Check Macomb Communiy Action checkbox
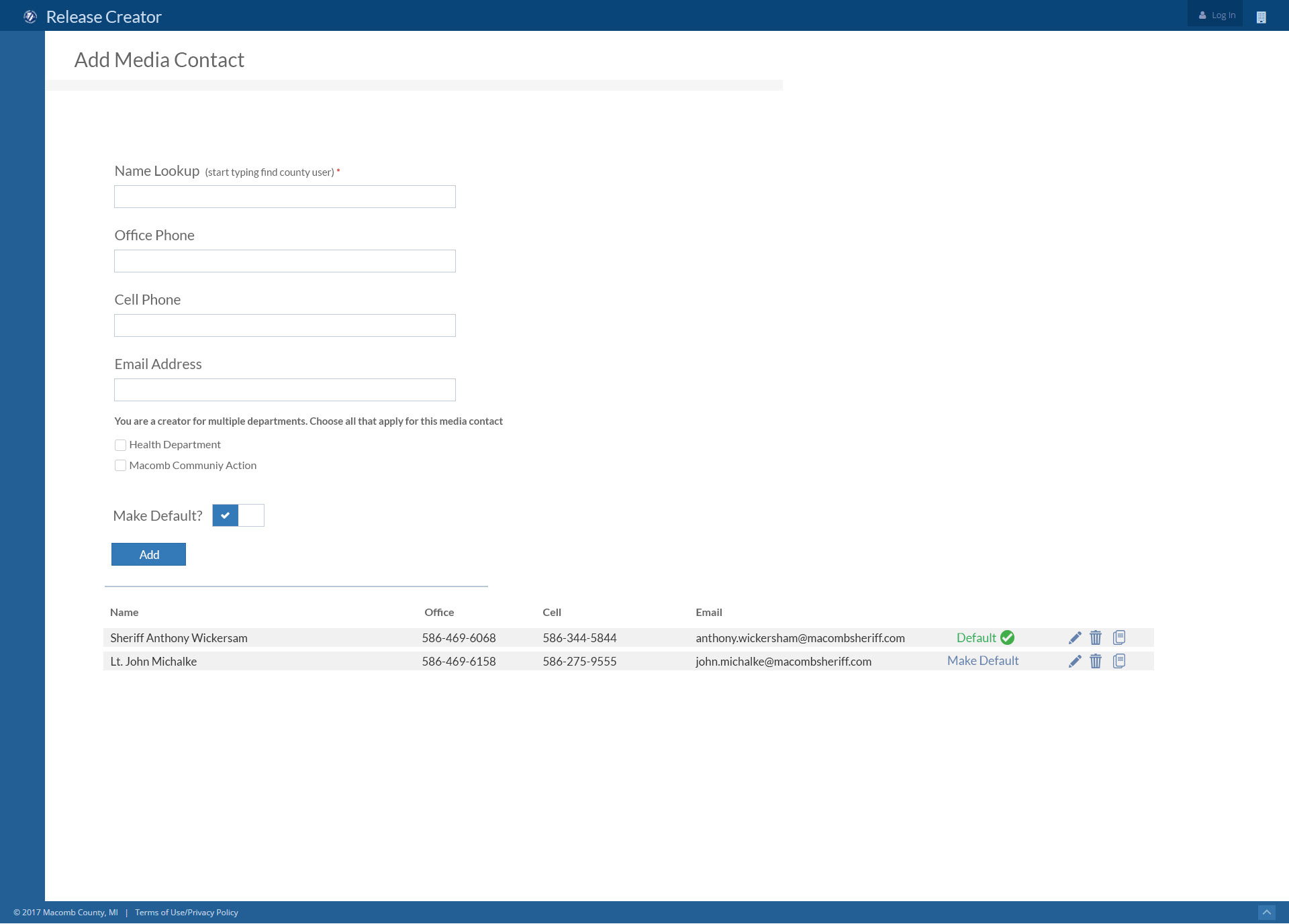Screen dimensions: 1289x924 121,466
